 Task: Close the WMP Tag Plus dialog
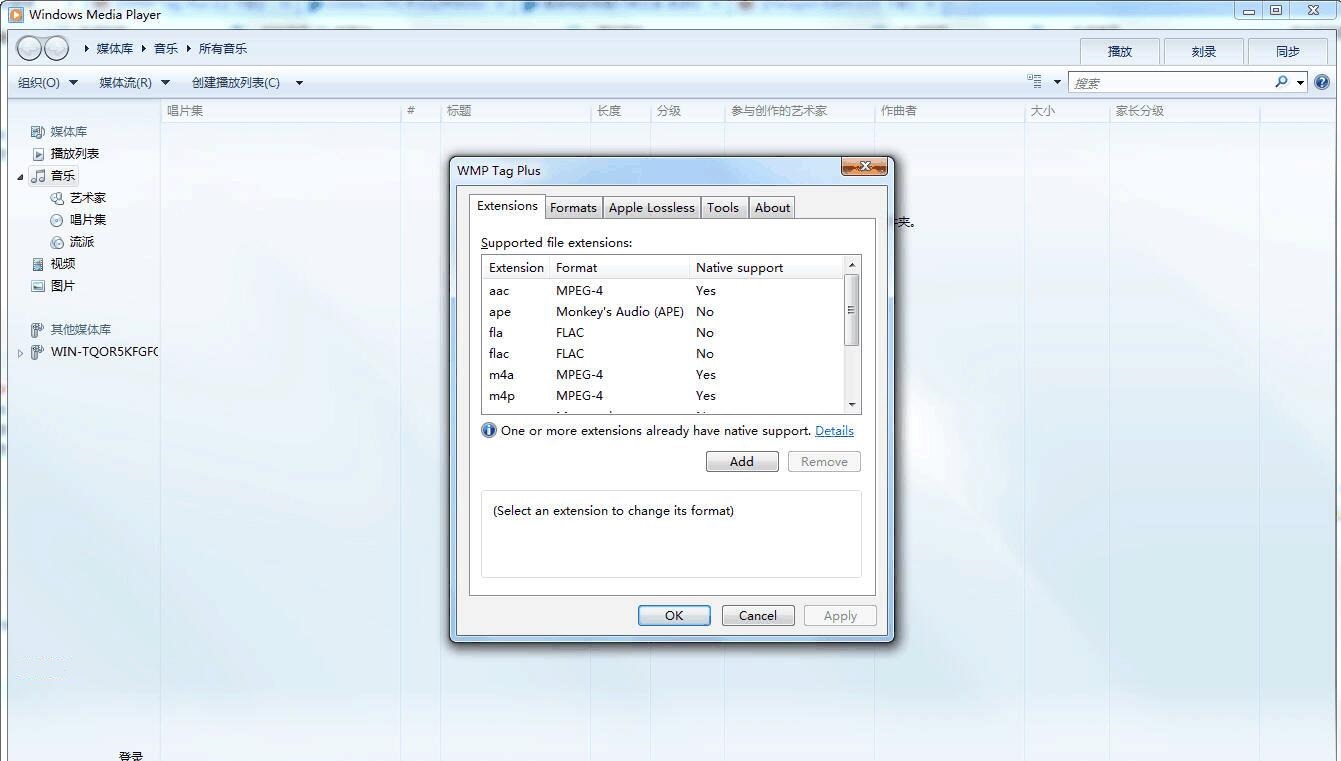865,167
